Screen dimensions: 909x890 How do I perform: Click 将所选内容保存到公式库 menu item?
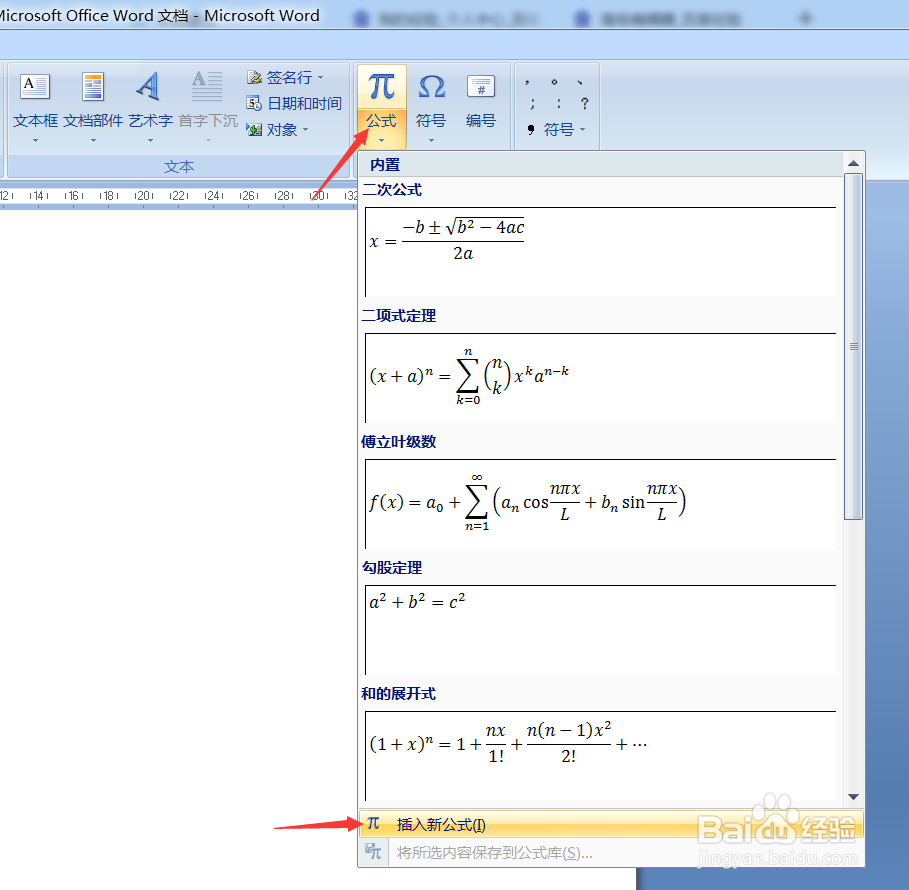(611, 852)
